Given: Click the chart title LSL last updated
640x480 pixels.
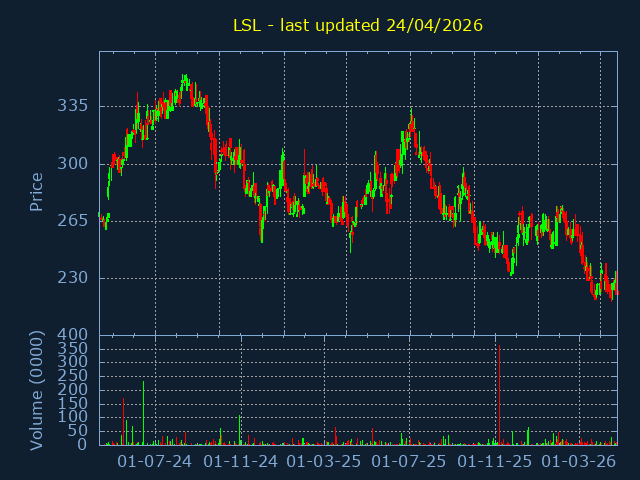Looking at the screenshot, I should (x=357, y=25).
